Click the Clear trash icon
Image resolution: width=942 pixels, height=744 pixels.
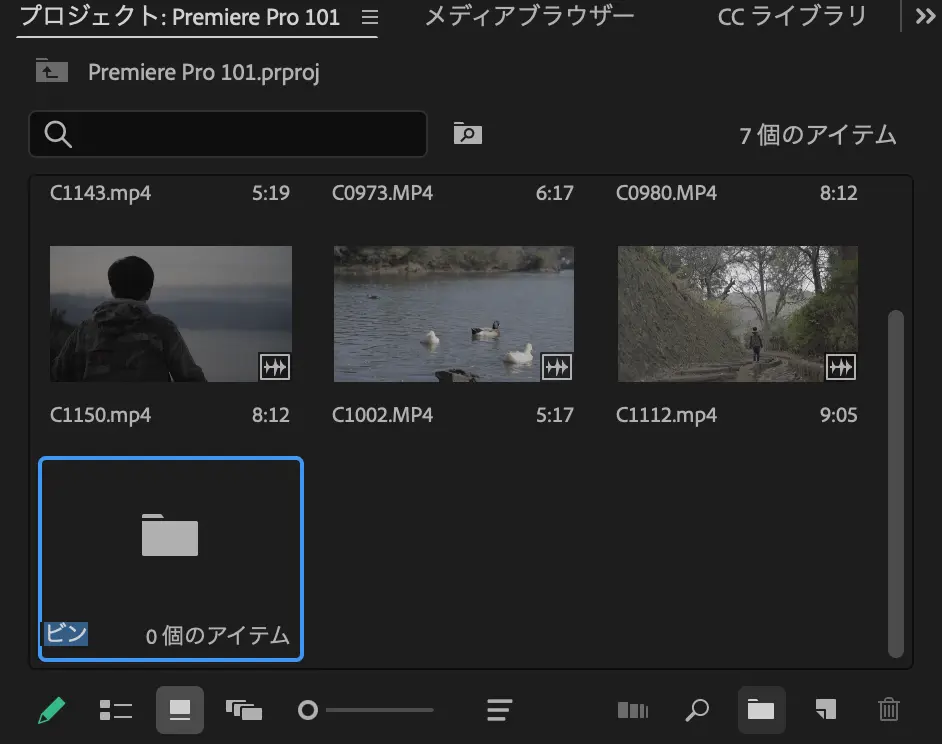(889, 710)
